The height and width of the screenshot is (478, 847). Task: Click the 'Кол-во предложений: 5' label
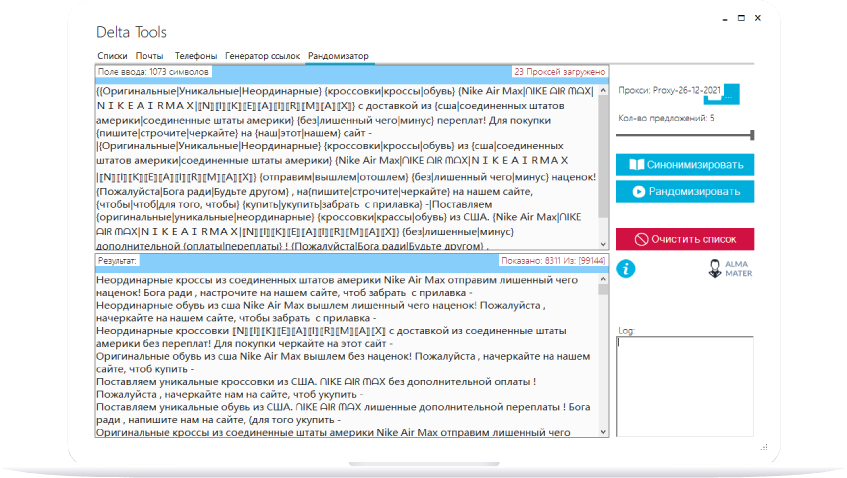[x=666, y=118]
